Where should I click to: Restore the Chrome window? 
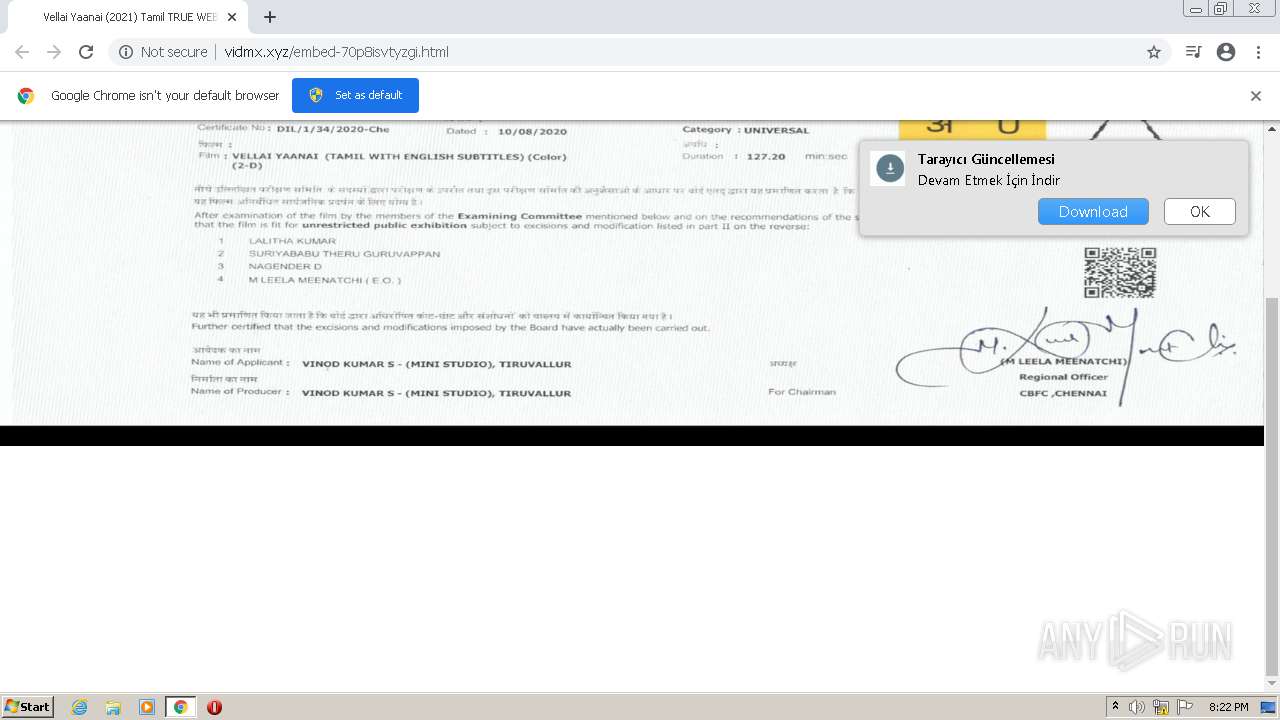(x=1220, y=9)
